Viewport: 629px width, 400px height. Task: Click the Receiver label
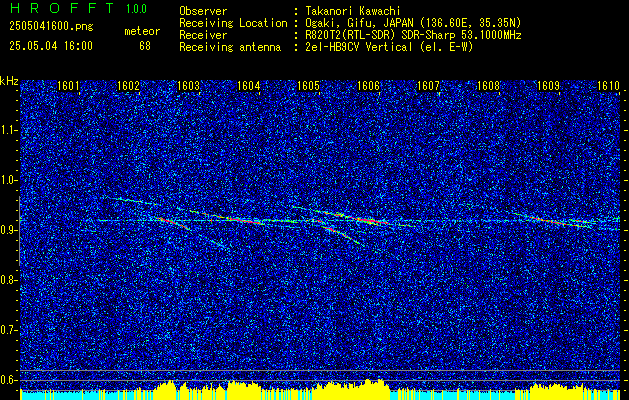tap(203, 35)
